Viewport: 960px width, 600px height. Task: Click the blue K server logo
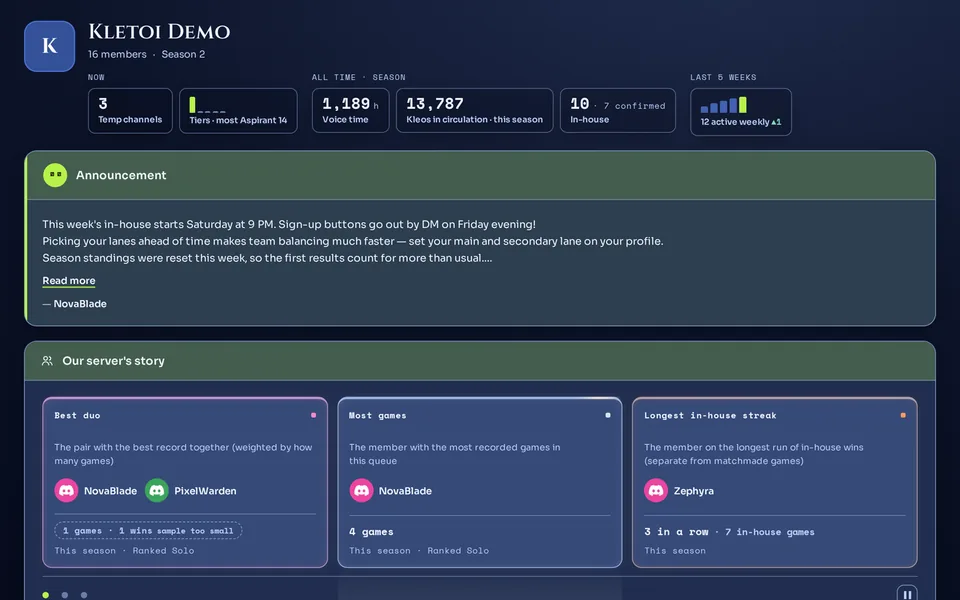tap(50, 46)
